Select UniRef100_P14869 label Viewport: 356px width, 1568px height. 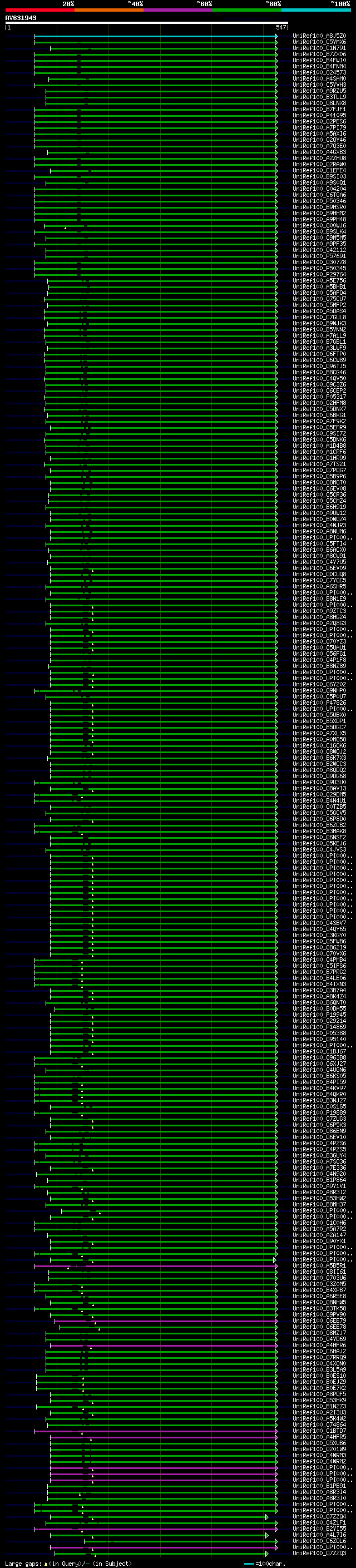tap(319, 1027)
